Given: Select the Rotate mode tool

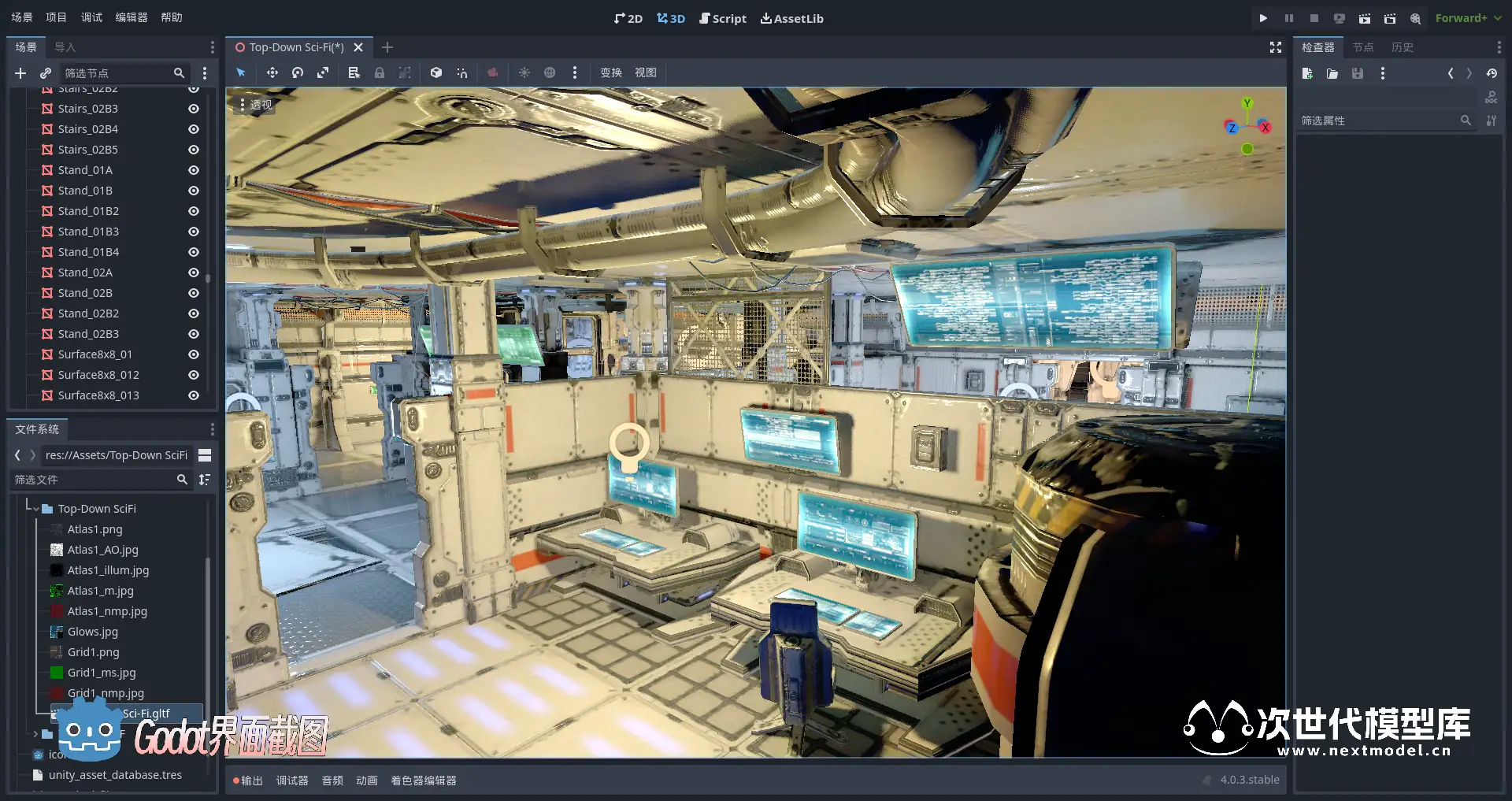Looking at the screenshot, I should coord(297,72).
